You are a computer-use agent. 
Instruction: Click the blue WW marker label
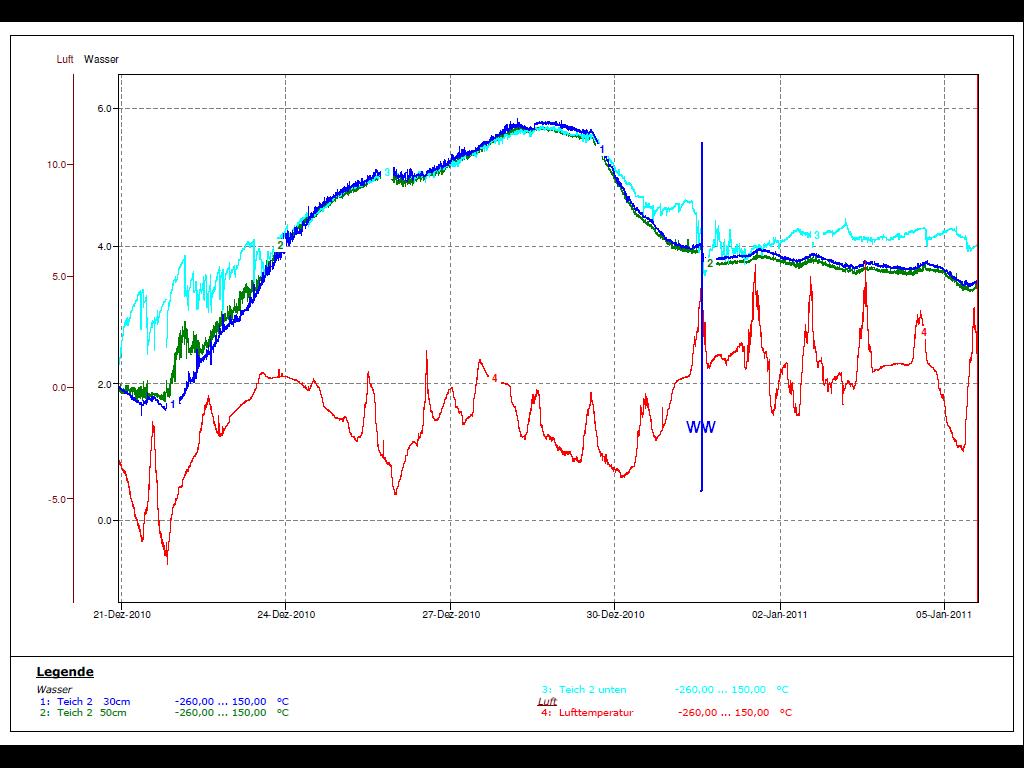pos(700,428)
